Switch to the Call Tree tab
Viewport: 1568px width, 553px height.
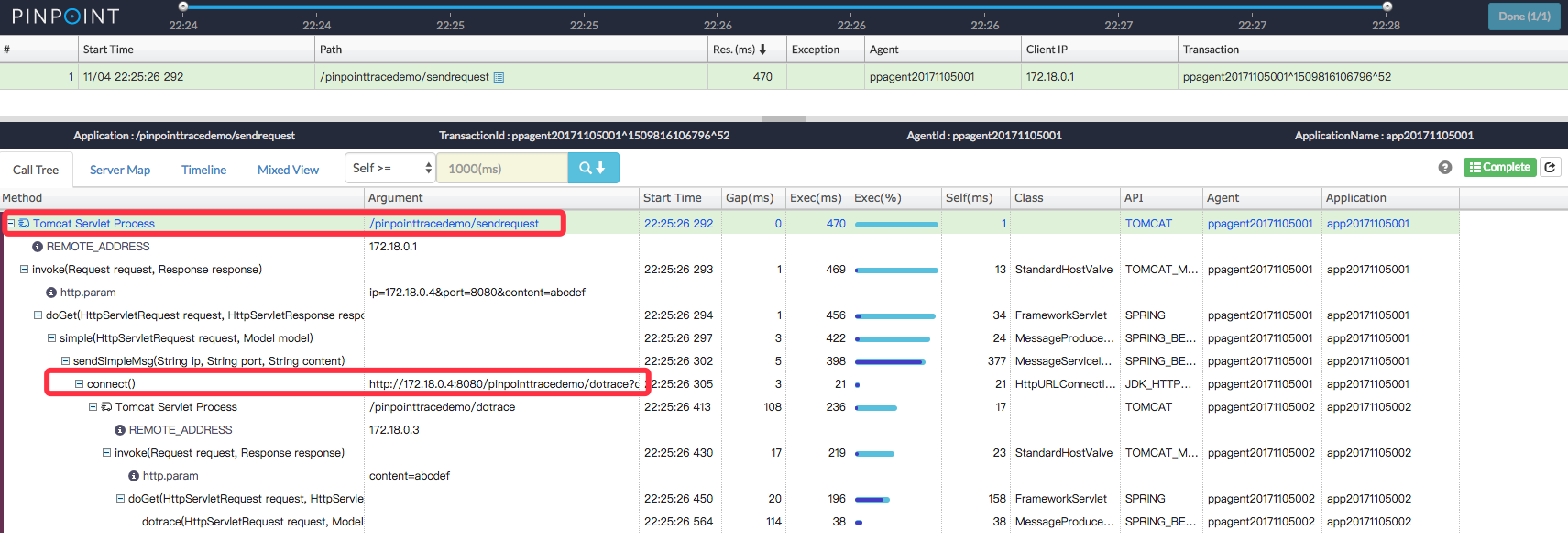(36, 170)
